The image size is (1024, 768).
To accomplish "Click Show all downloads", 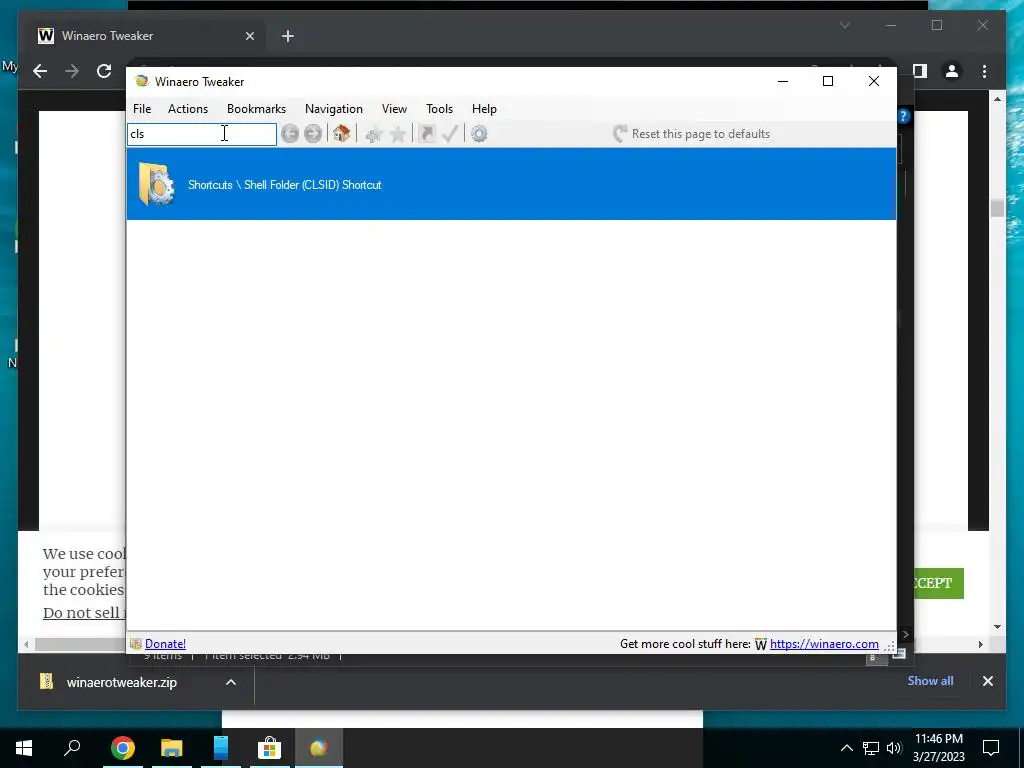I will click(930, 680).
